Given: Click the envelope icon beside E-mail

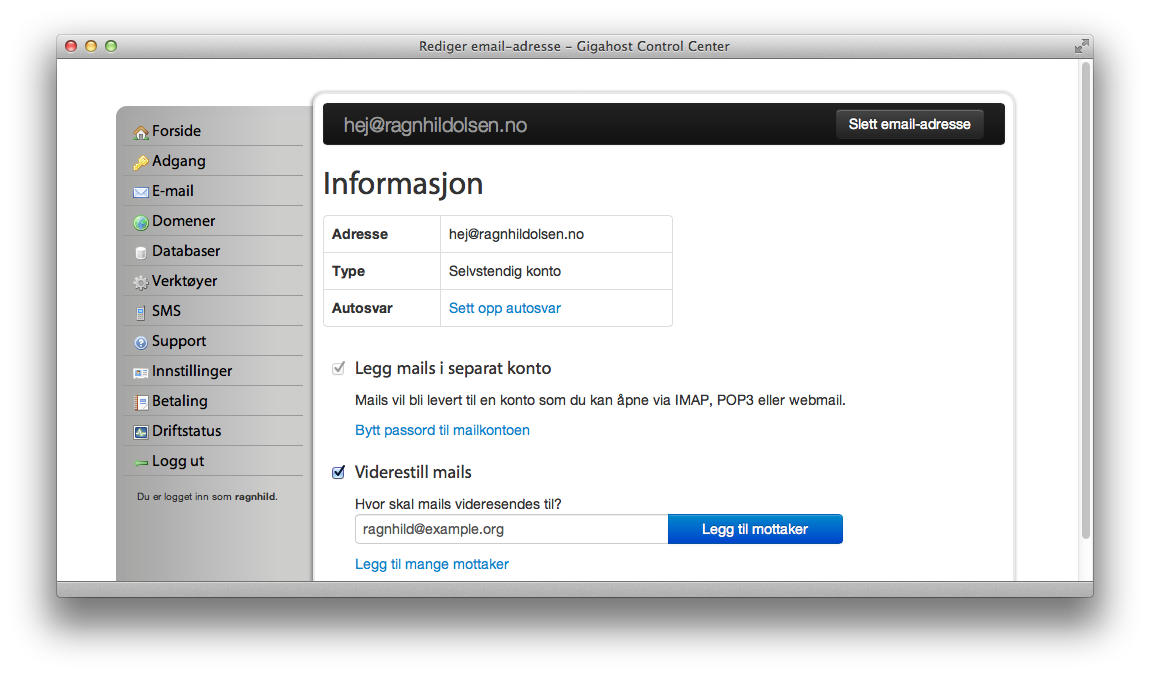Looking at the screenshot, I should point(141,192).
